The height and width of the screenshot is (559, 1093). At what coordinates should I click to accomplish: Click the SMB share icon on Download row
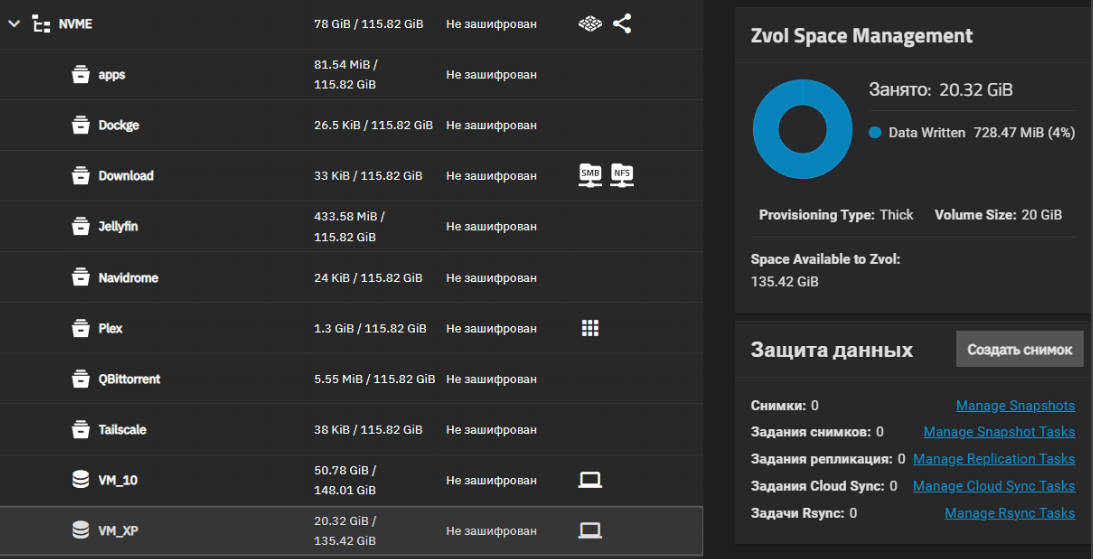[x=591, y=175]
